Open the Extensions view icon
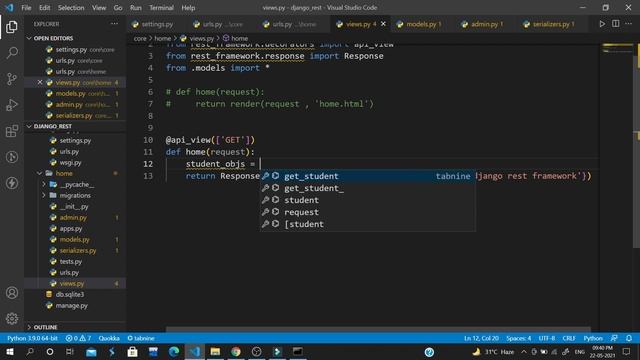 12,131
